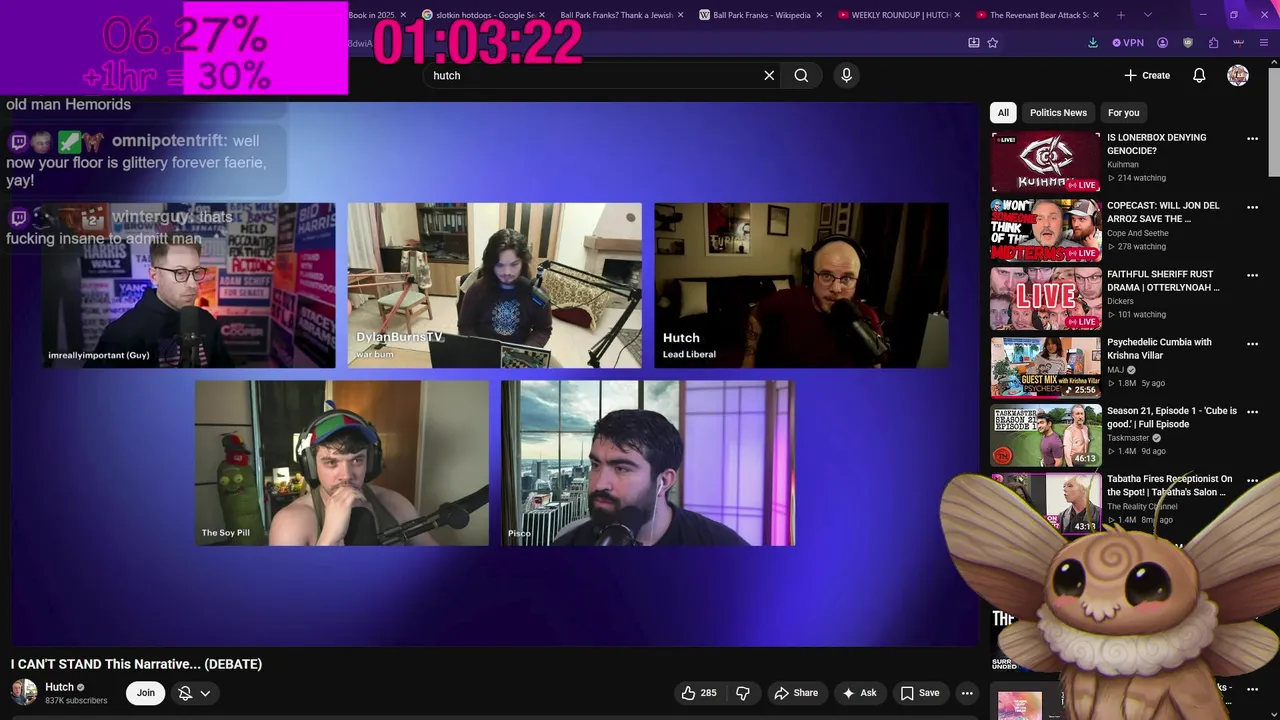Select the 'Politics News' filter chip

click(x=1058, y=113)
